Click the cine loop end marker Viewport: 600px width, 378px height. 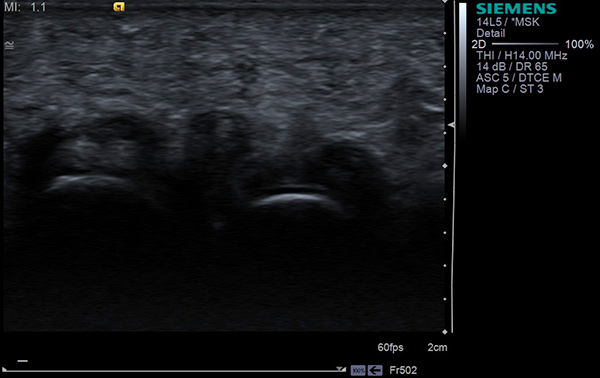341,369
